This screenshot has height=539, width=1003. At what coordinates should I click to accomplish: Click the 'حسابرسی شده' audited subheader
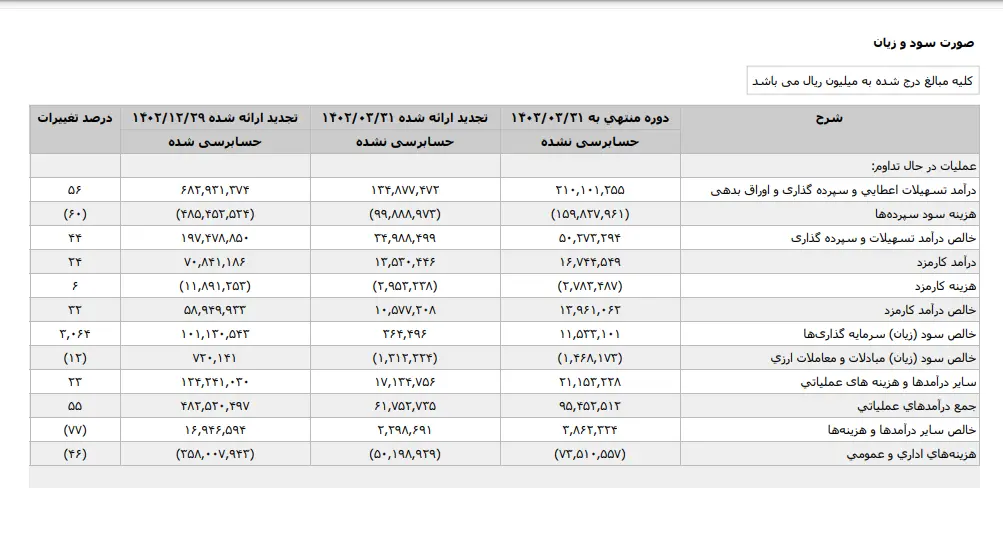[x=215, y=142]
